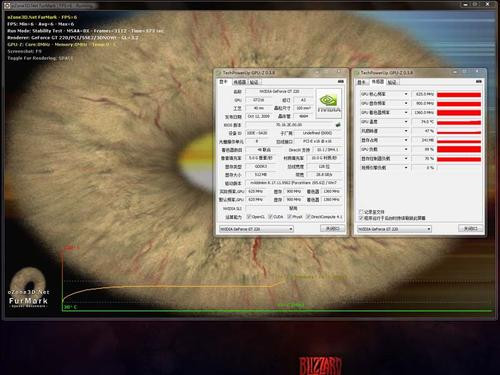Open the 视频引擎负载 sensor dropdown
The image size is (500, 375).
click(x=406, y=167)
